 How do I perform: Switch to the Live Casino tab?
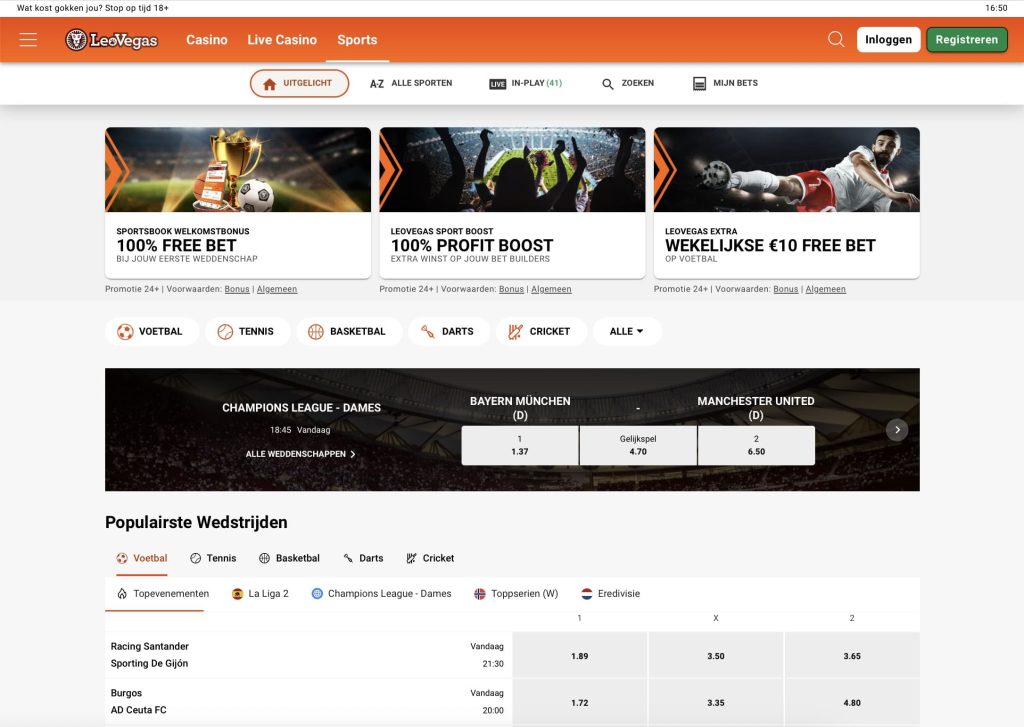pos(281,39)
